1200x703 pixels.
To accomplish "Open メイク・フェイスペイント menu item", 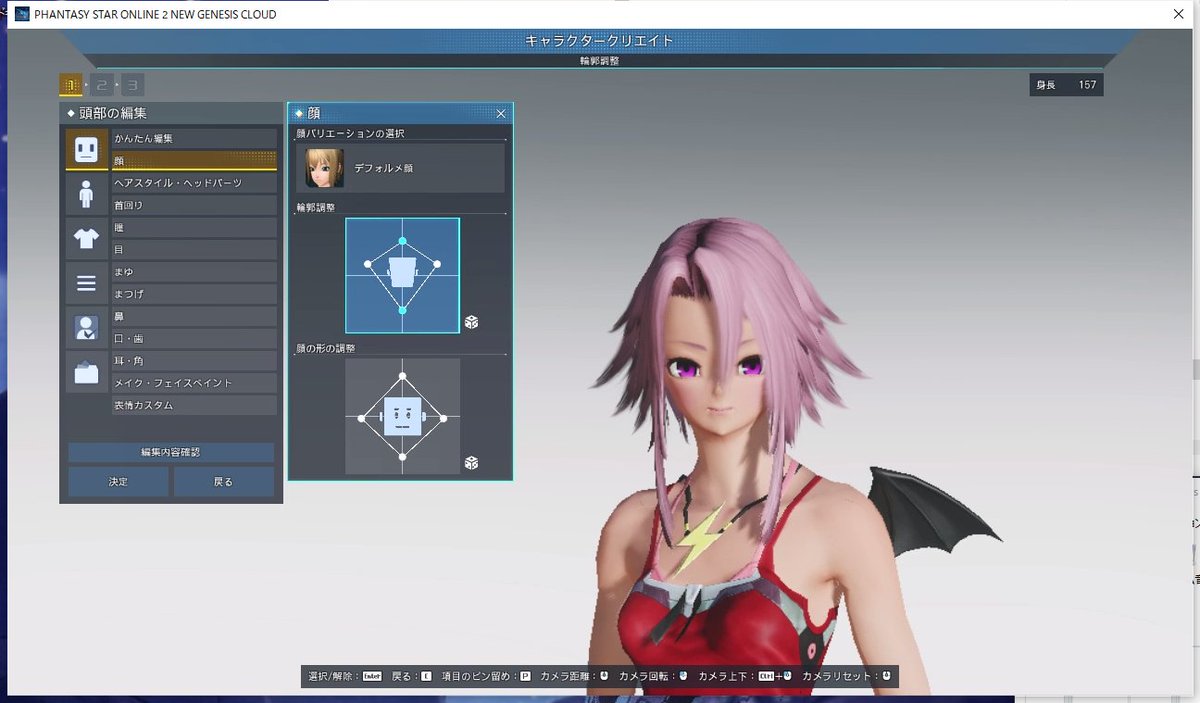I will 194,383.
